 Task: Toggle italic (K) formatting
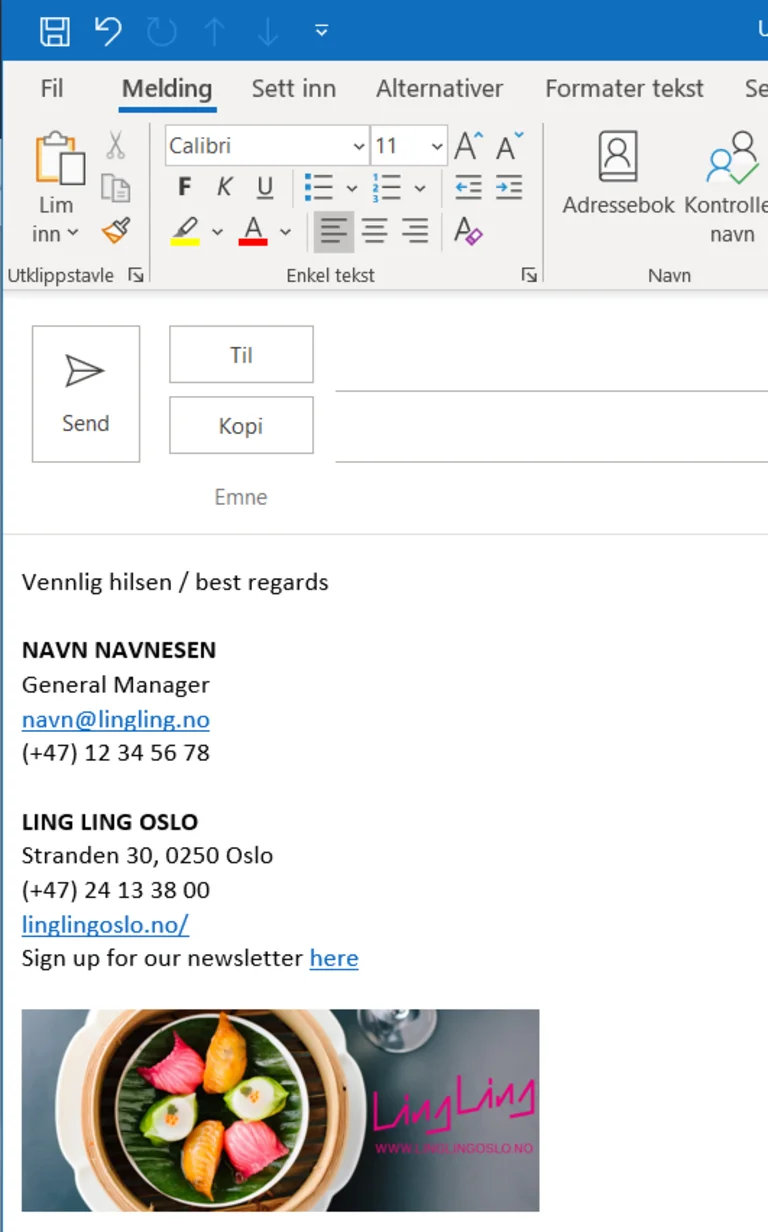[224, 187]
